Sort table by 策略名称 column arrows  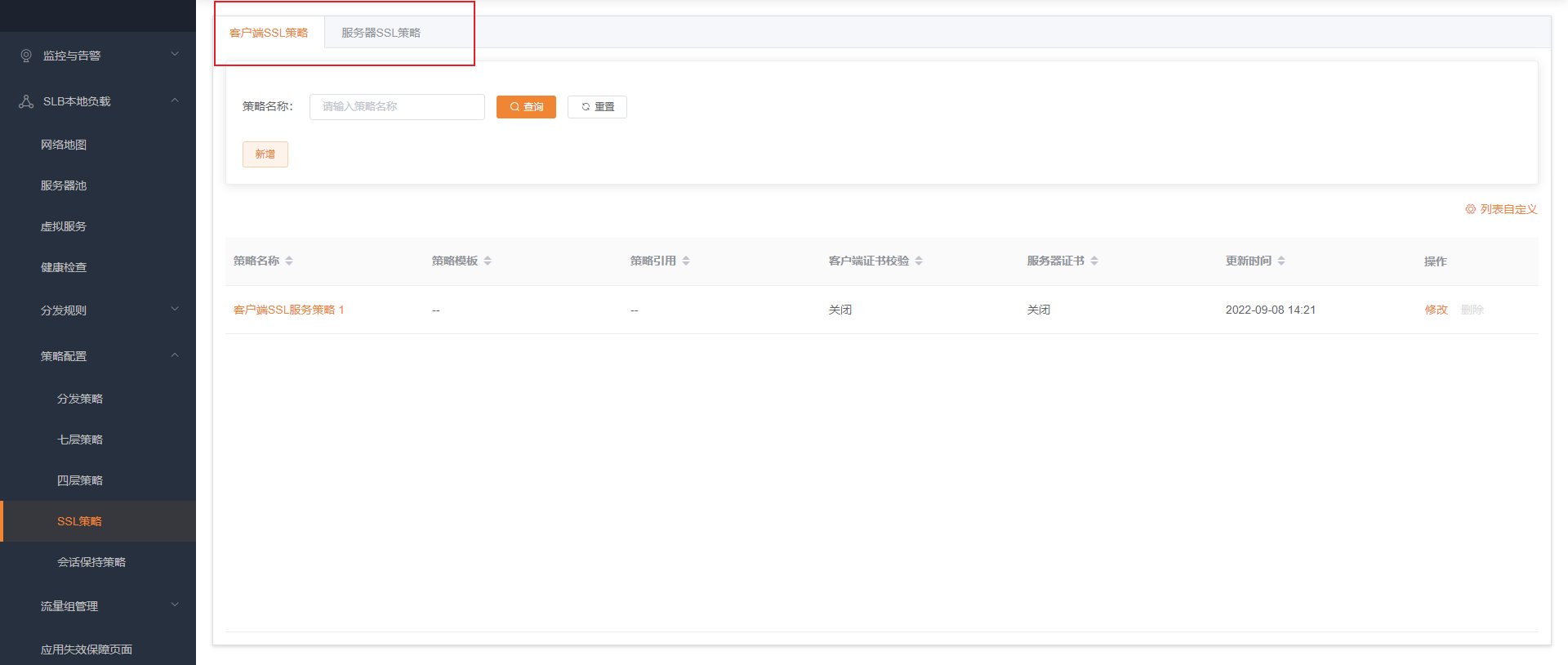[x=289, y=261]
